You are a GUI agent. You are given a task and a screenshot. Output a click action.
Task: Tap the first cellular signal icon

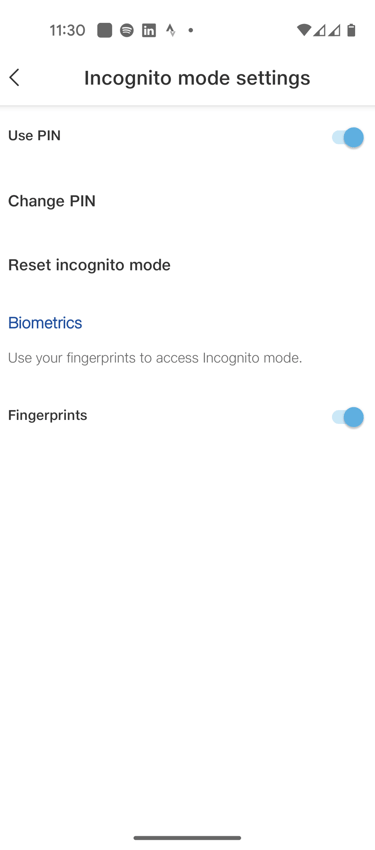click(x=319, y=30)
